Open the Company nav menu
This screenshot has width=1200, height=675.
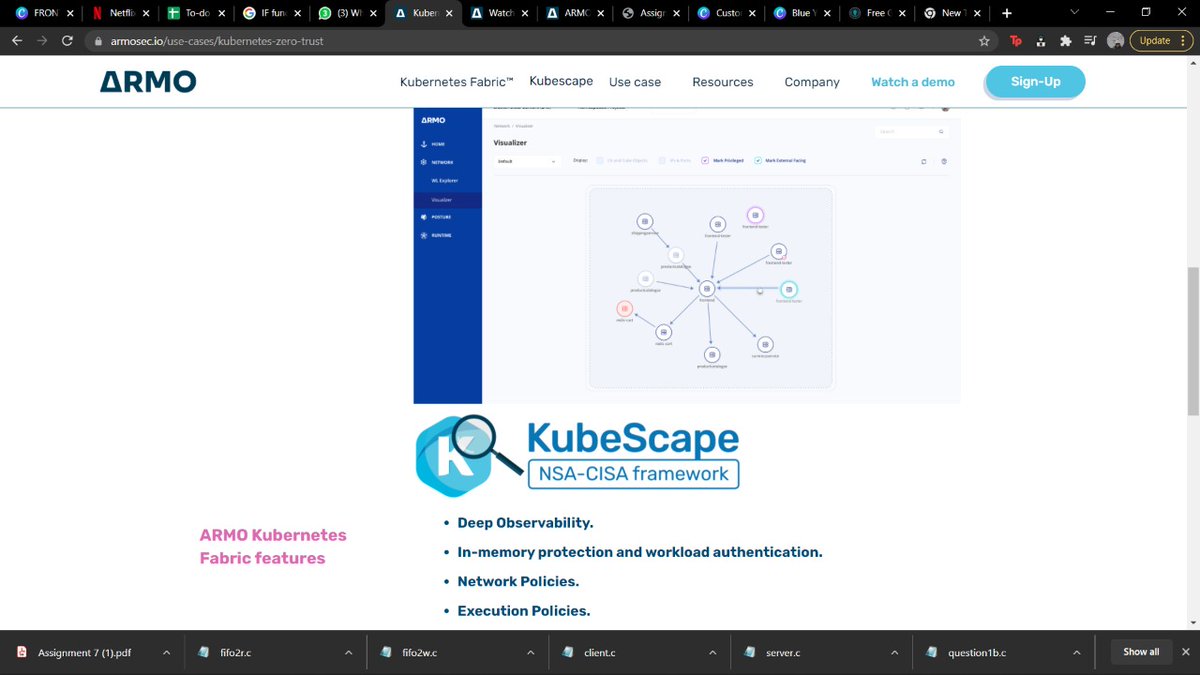pos(812,82)
